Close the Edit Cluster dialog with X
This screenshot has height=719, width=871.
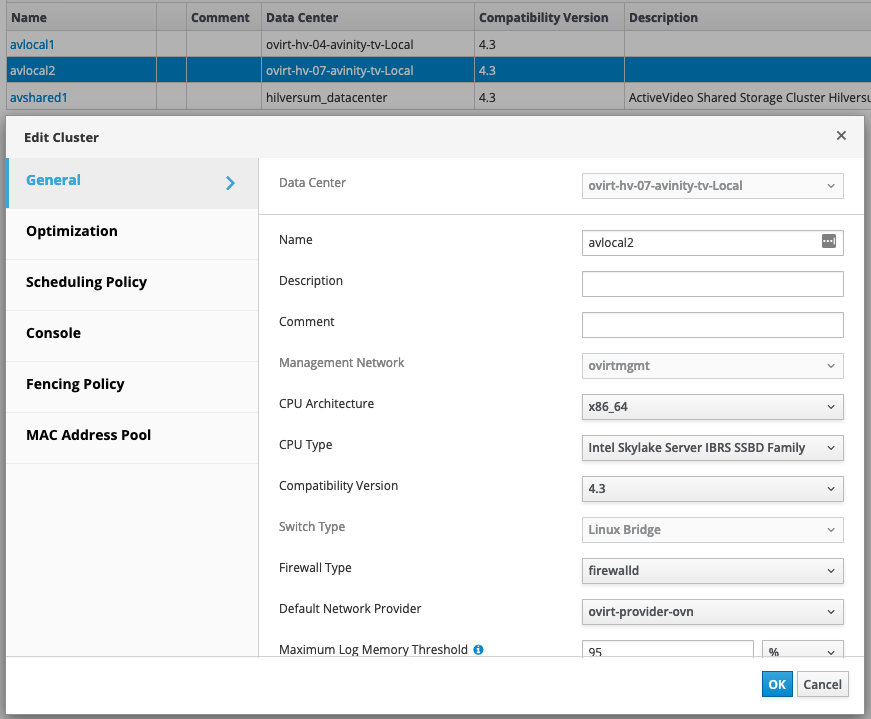(841, 136)
